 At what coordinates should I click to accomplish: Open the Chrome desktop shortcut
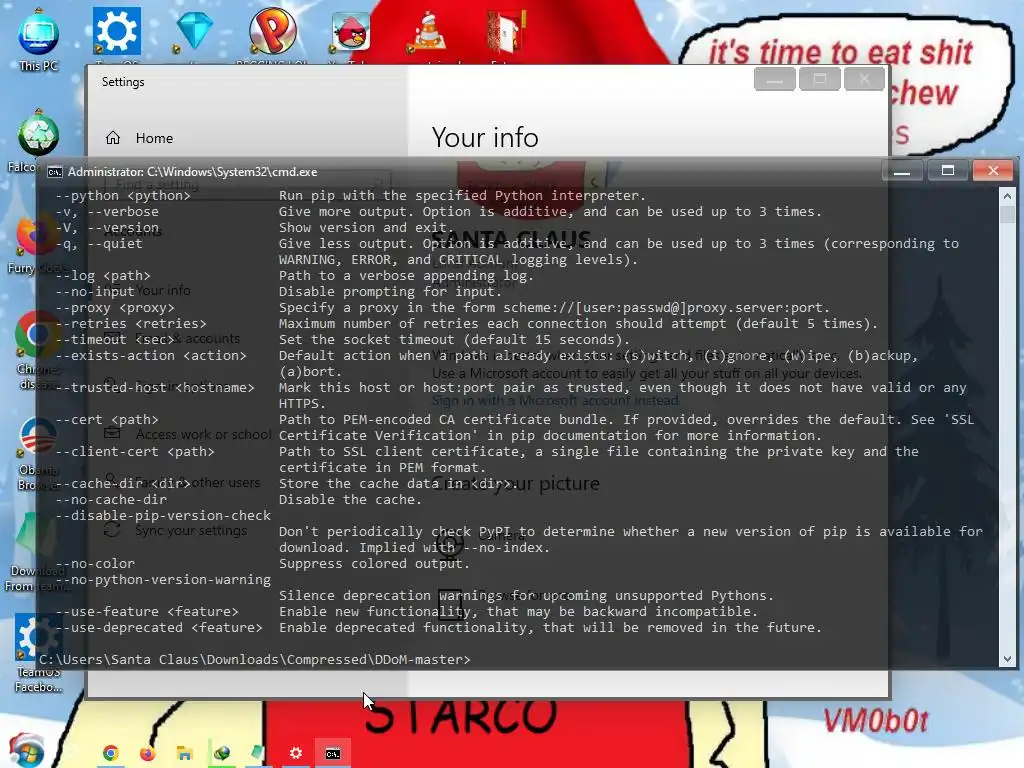point(37,334)
